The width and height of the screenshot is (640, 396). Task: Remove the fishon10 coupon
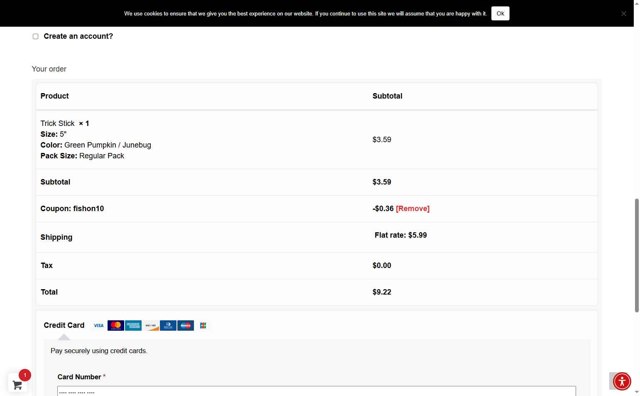point(412,209)
